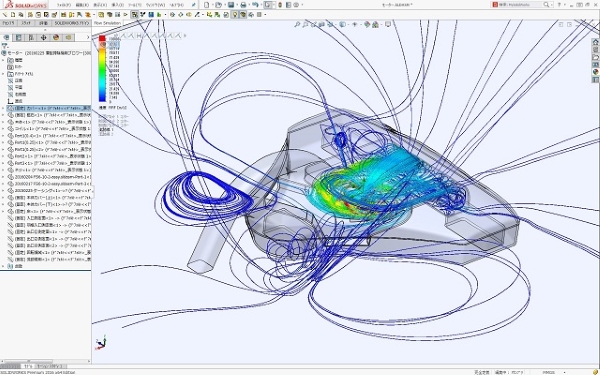Open the ConfigurationManager tab icon
600x375 pixels.
click(31, 38)
